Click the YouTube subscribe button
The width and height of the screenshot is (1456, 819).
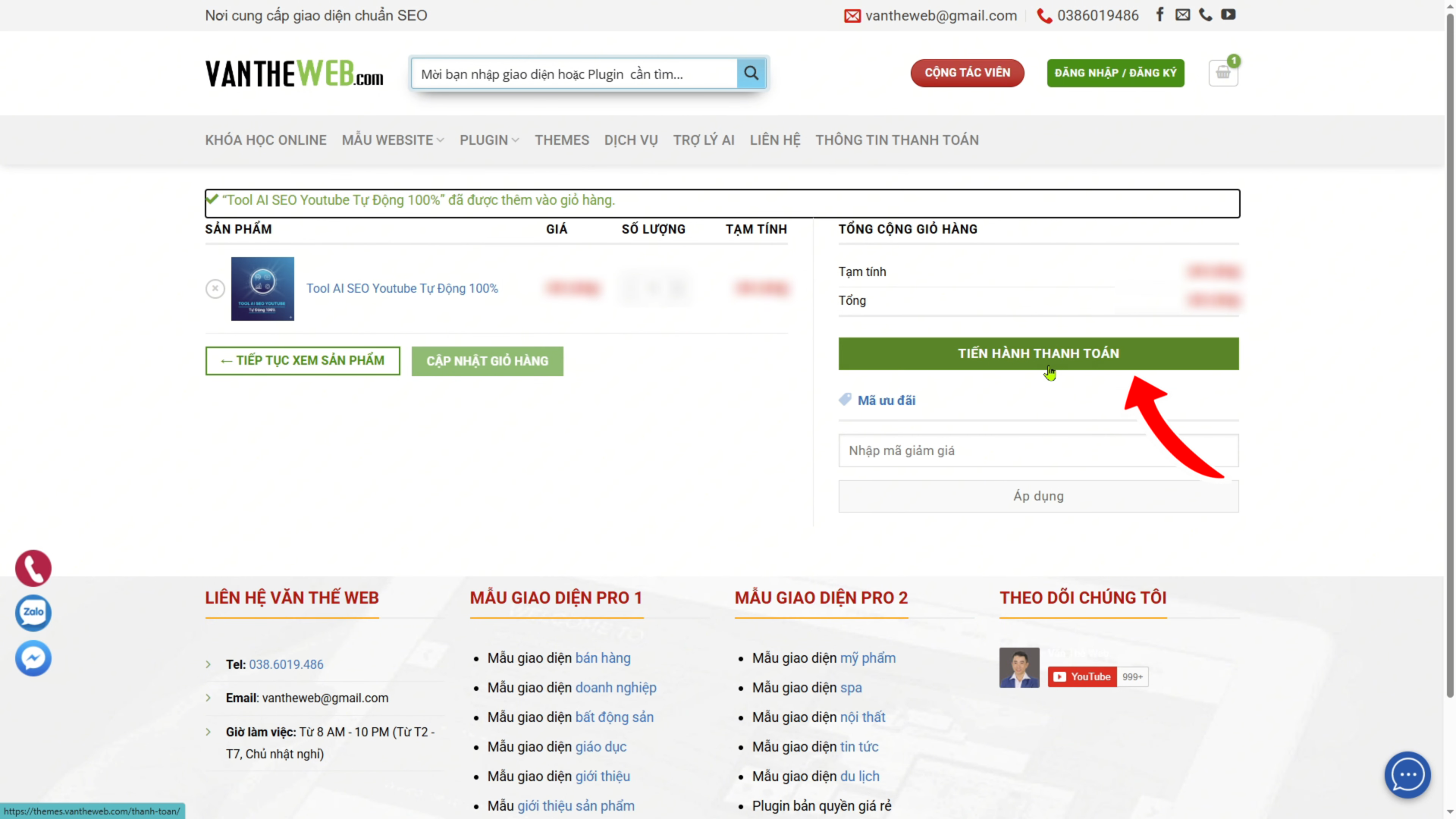point(1082,676)
